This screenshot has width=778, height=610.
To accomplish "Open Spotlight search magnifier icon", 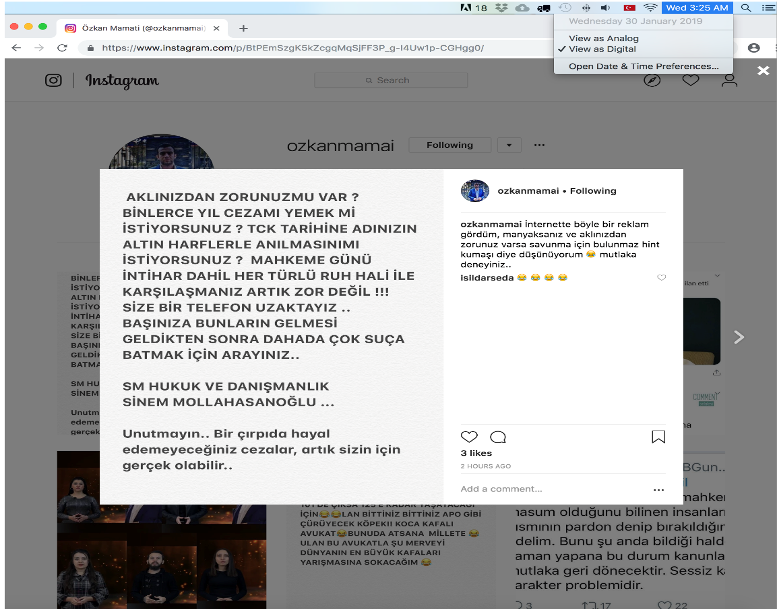I will pyautogui.click(x=745, y=7).
